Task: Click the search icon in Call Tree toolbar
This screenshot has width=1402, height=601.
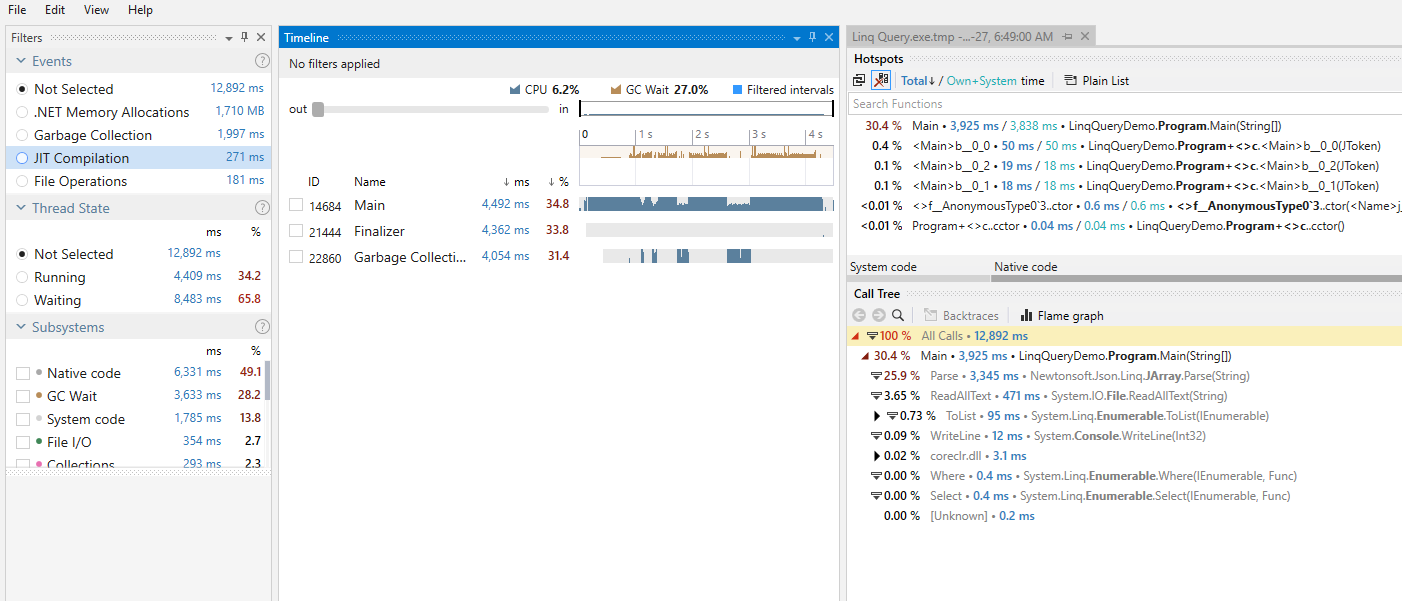Action: coord(897,315)
